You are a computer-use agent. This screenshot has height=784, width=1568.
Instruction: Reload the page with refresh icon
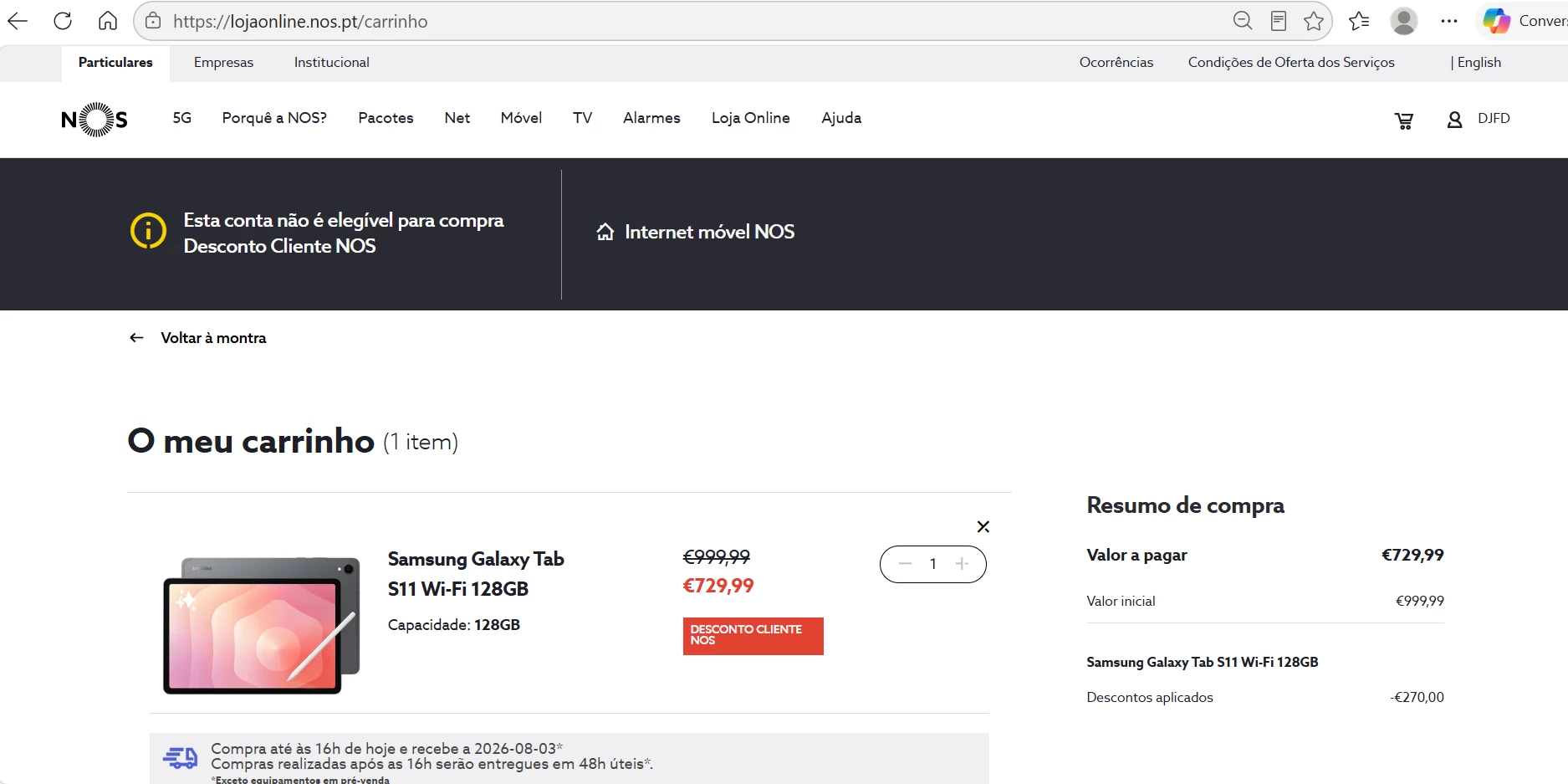[x=63, y=21]
